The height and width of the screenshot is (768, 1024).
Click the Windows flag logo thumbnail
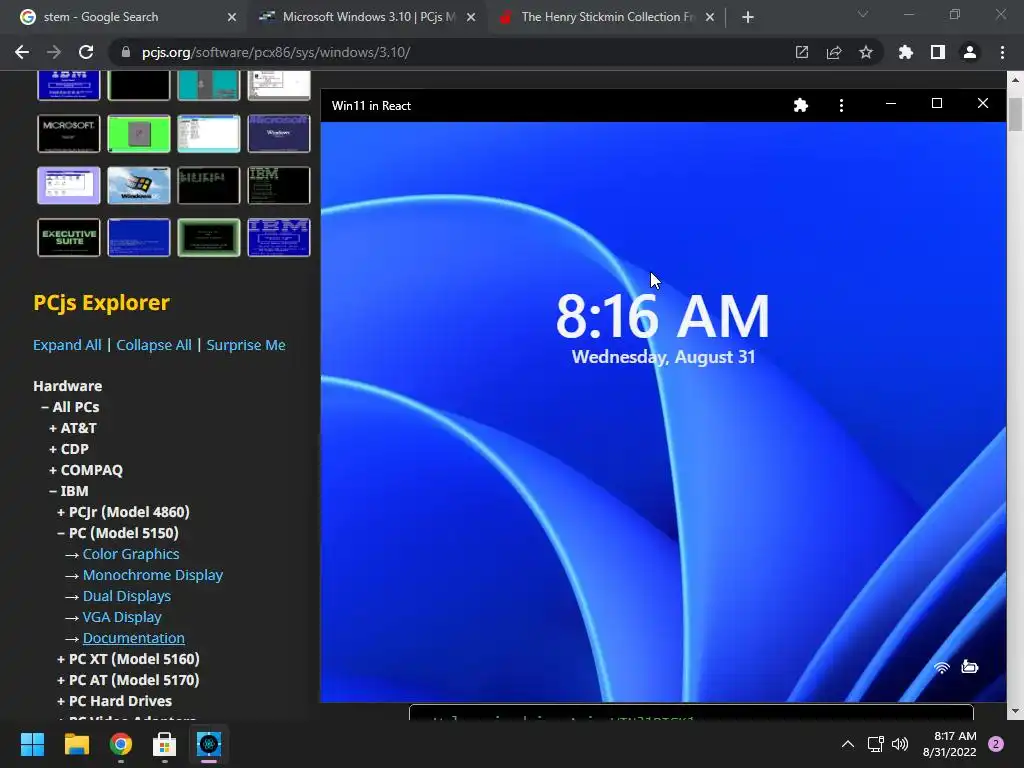coord(139,185)
